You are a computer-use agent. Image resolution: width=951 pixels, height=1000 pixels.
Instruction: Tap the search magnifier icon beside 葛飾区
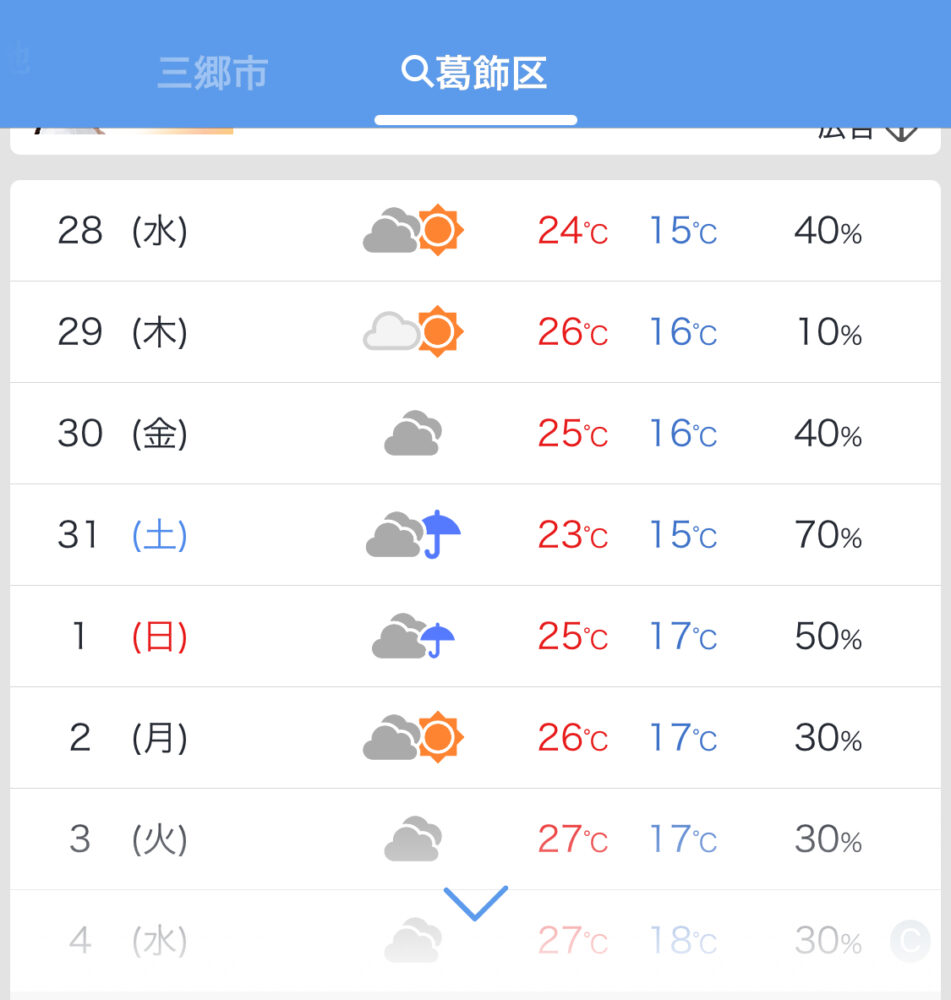click(x=417, y=71)
